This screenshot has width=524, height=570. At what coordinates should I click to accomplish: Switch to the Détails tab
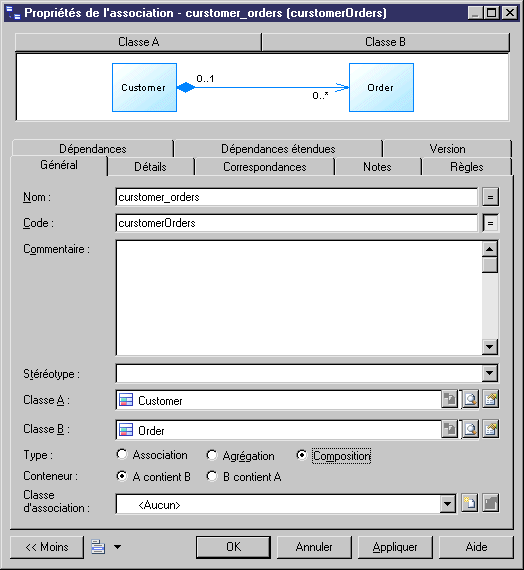click(150, 167)
